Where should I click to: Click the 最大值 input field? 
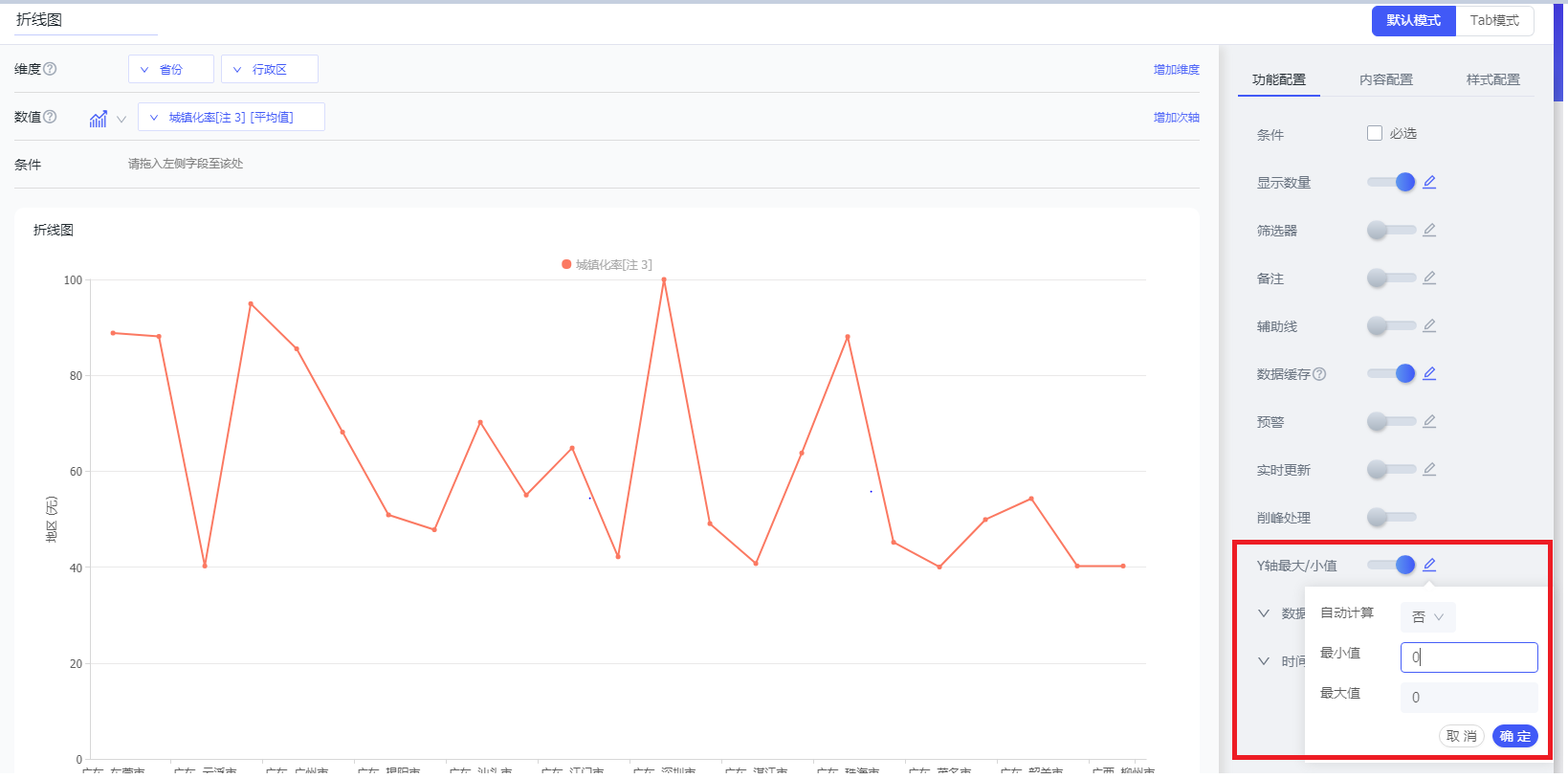point(1469,698)
